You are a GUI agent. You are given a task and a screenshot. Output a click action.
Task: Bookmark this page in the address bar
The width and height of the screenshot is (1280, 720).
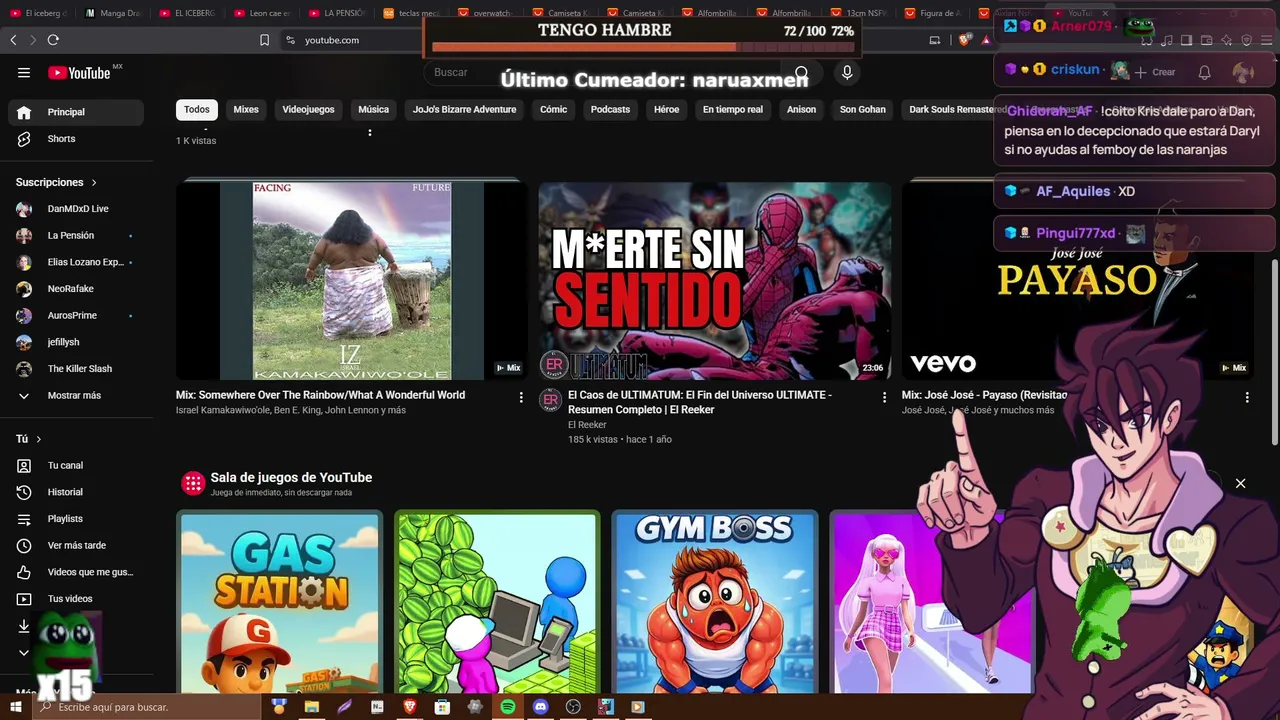264,40
